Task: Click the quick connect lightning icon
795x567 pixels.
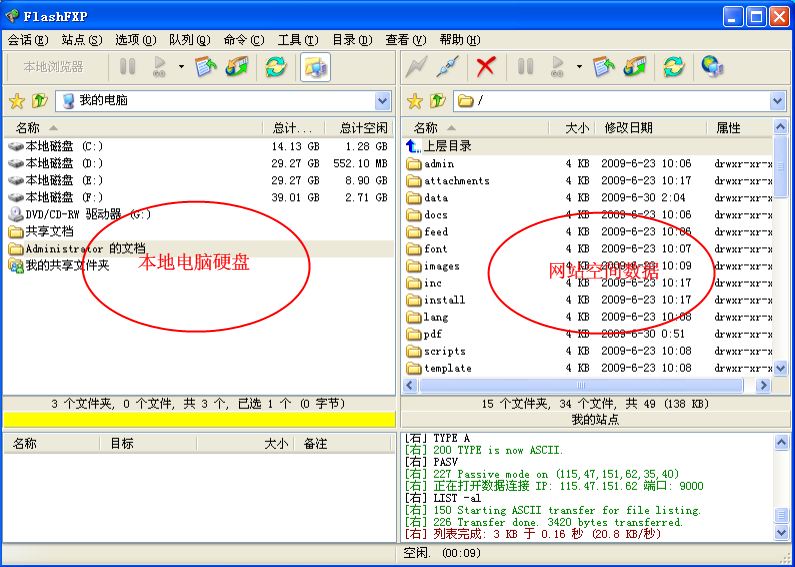Action: click(417, 67)
